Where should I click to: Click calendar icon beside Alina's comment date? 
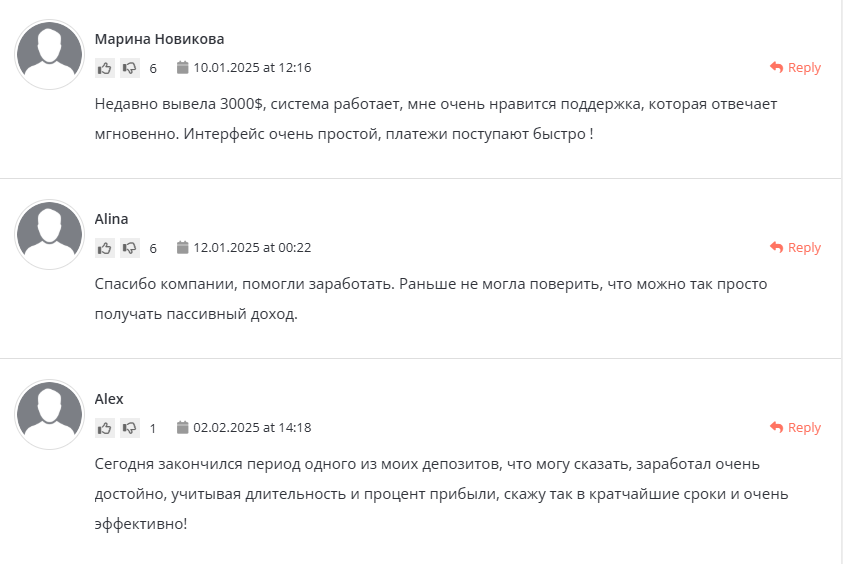[183, 248]
